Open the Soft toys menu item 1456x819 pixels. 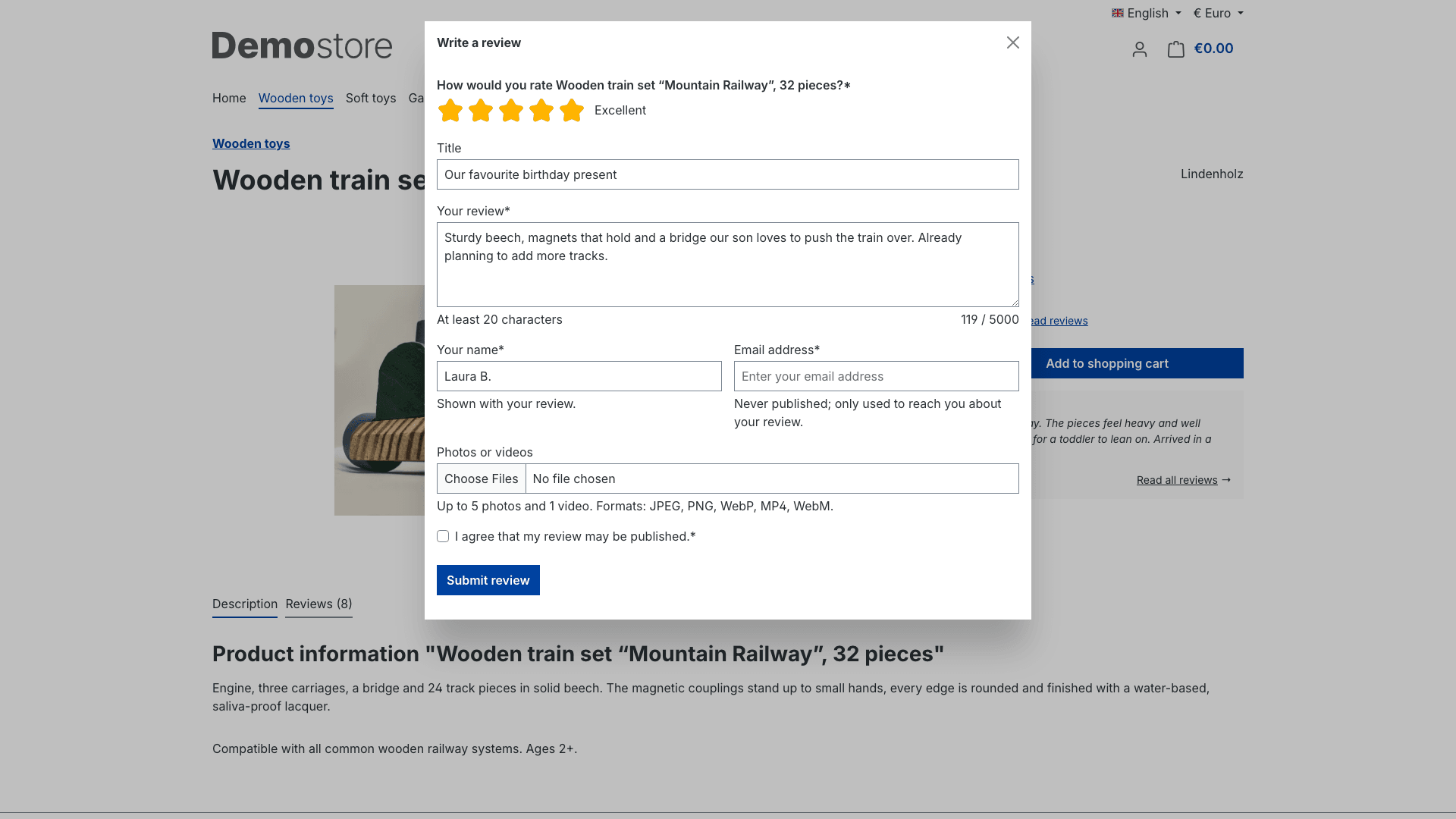pyautogui.click(x=371, y=98)
